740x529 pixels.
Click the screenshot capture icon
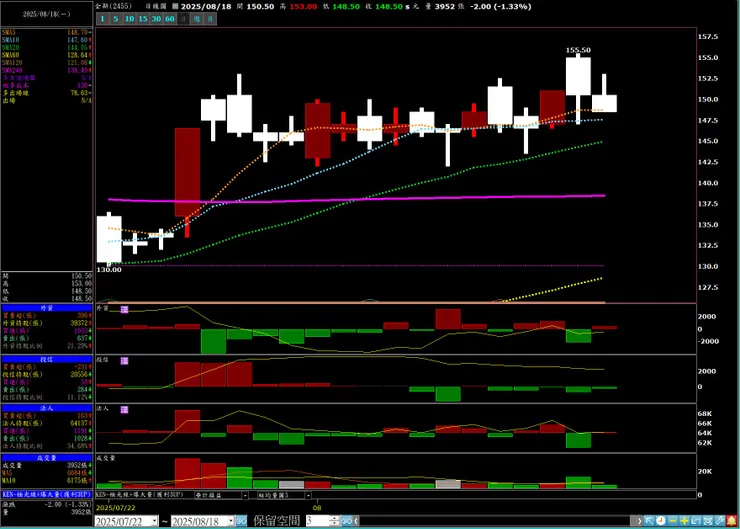click(x=708, y=521)
